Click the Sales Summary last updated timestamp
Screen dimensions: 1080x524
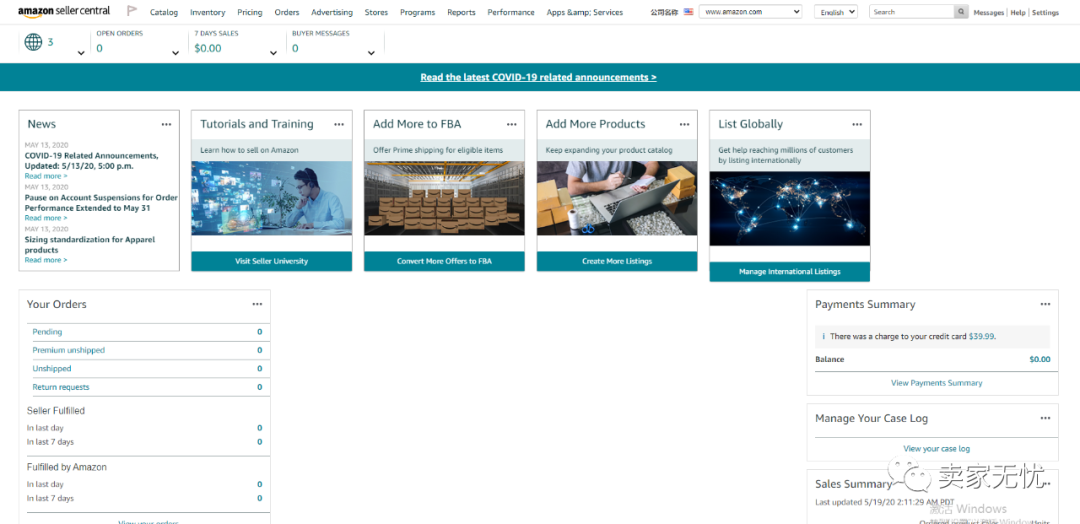[885, 502]
